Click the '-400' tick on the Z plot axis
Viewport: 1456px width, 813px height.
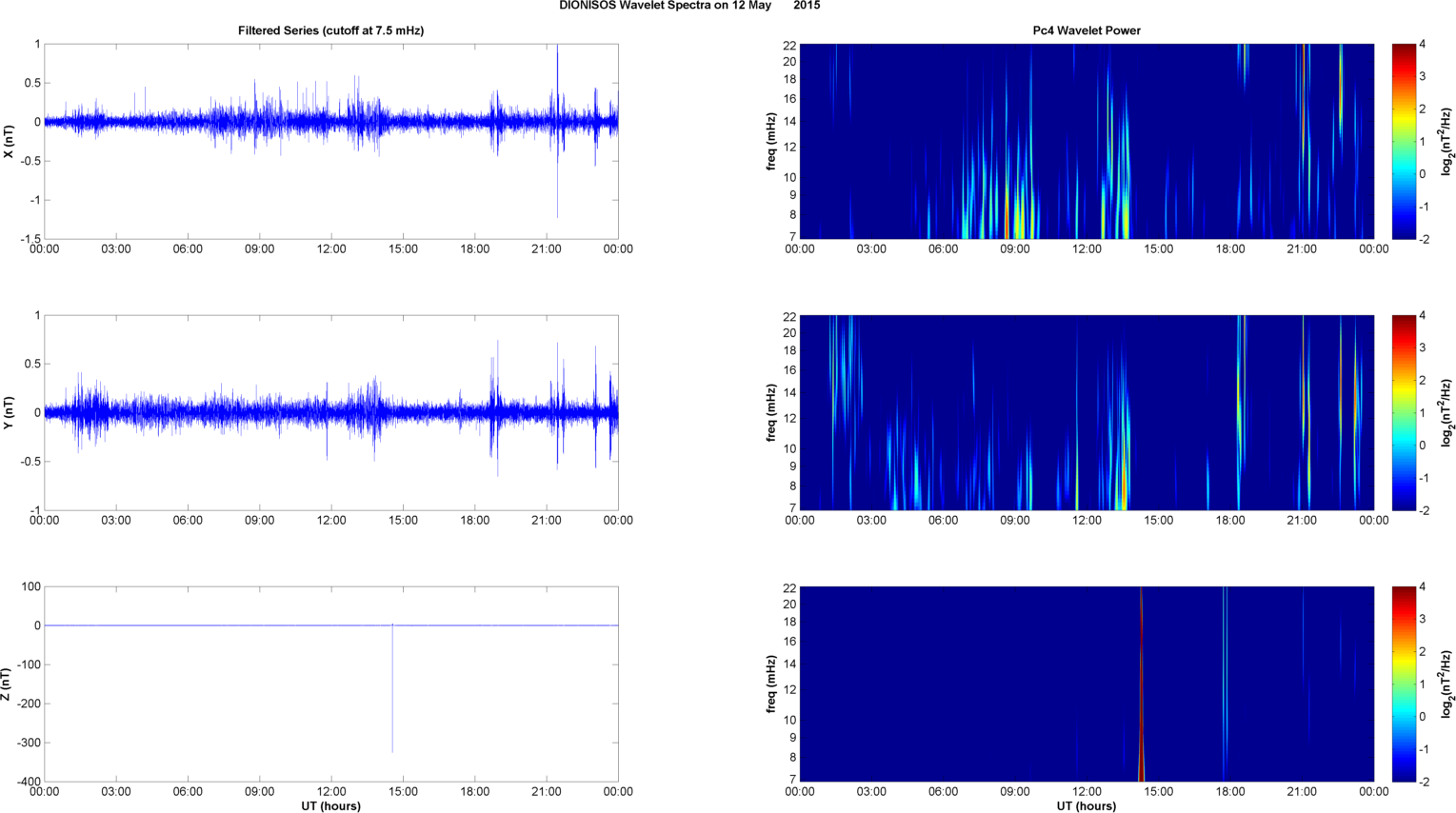(x=30, y=782)
